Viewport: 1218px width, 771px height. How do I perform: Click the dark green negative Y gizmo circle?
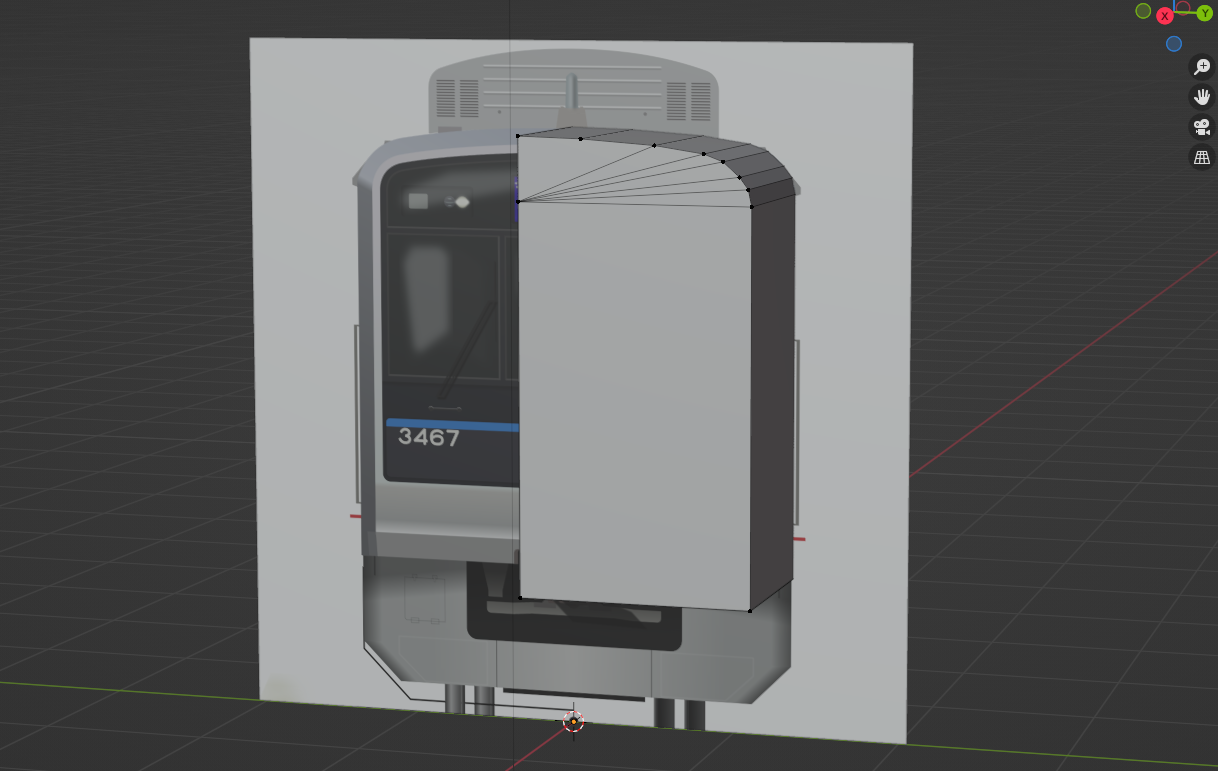[x=1143, y=11]
